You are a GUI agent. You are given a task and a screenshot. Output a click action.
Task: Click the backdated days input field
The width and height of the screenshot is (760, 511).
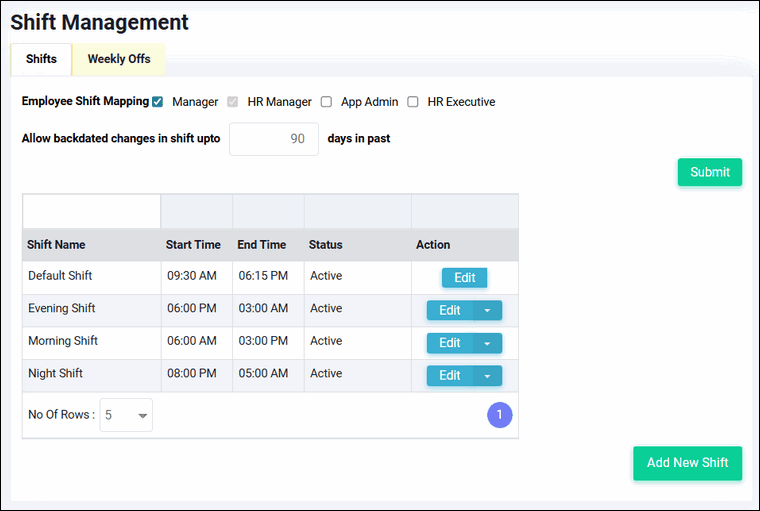(274, 139)
